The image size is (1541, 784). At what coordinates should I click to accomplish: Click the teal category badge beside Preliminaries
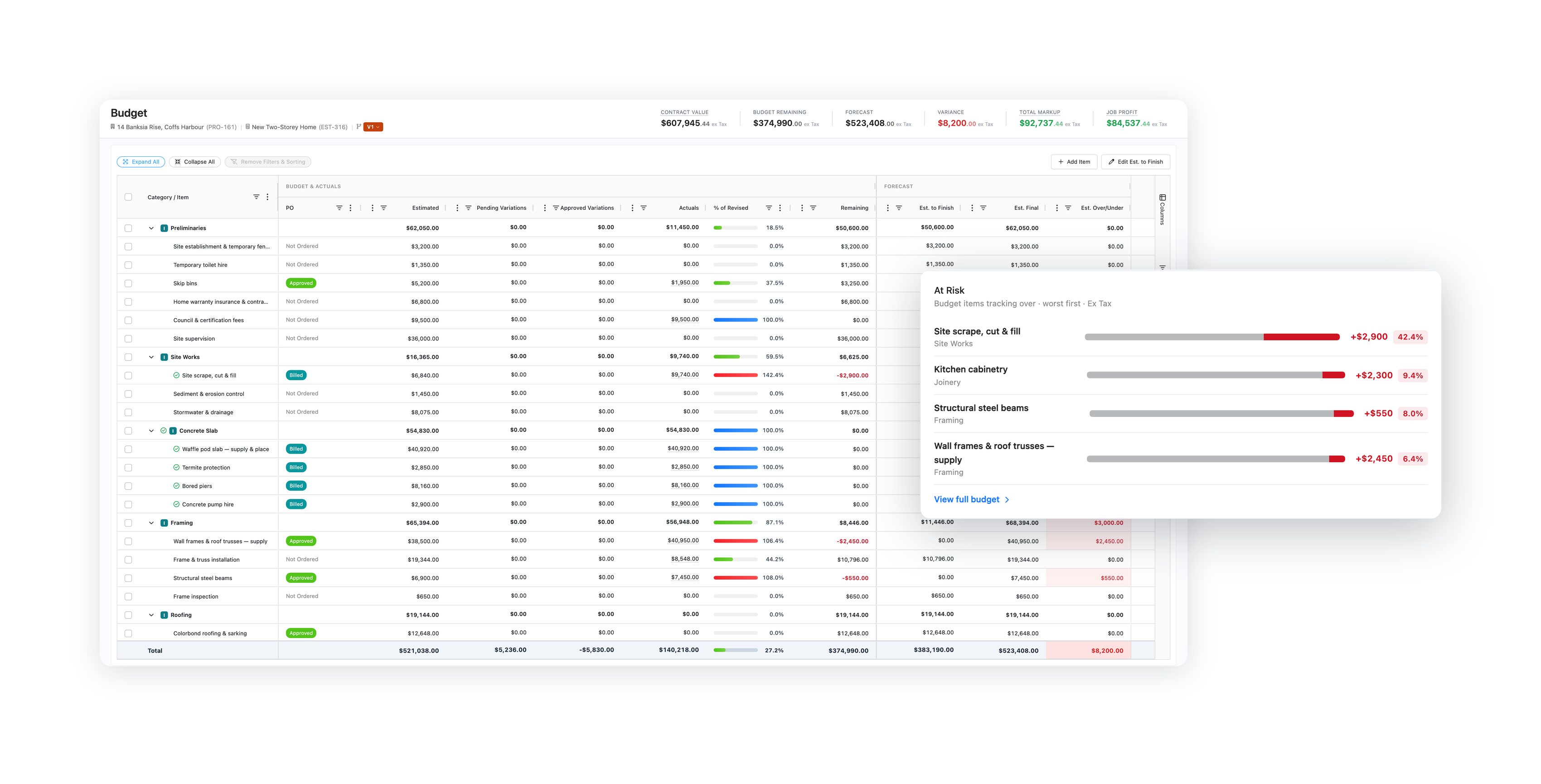pyautogui.click(x=165, y=228)
